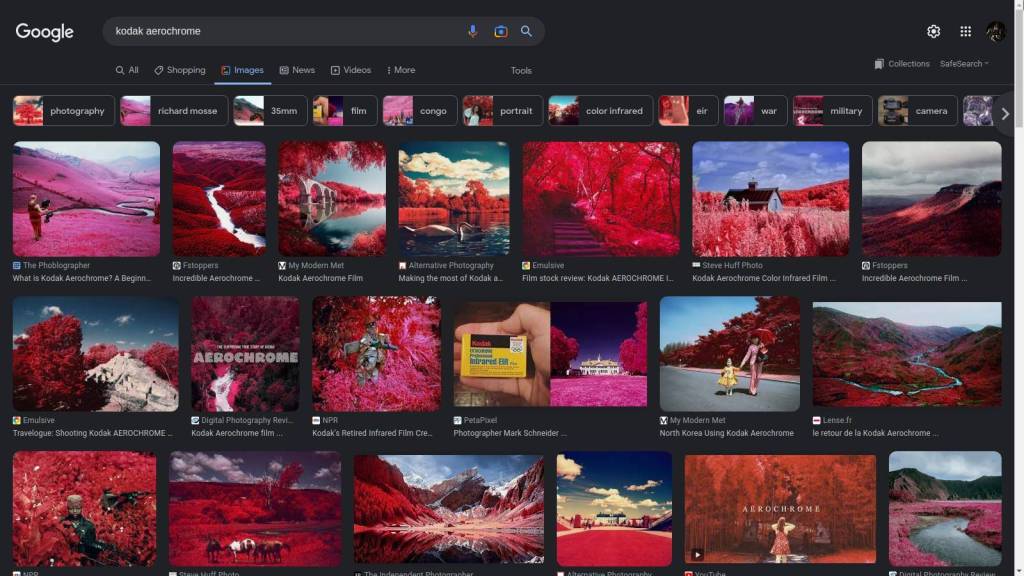1024x576 pixels.
Task: Open the Google apps grid
Action: (x=965, y=31)
